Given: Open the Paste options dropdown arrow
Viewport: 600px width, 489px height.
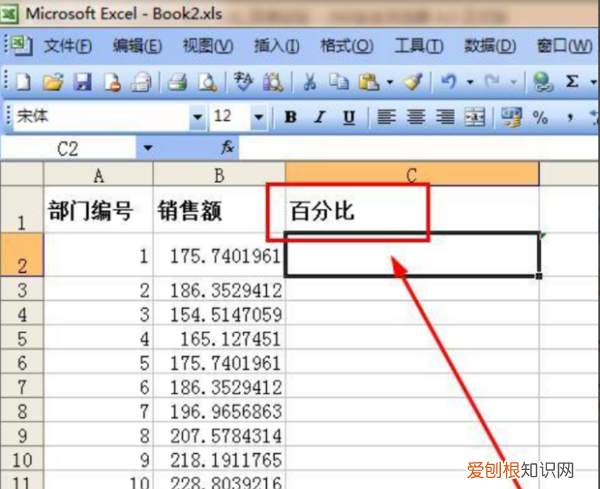Looking at the screenshot, I should [x=390, y=82].
